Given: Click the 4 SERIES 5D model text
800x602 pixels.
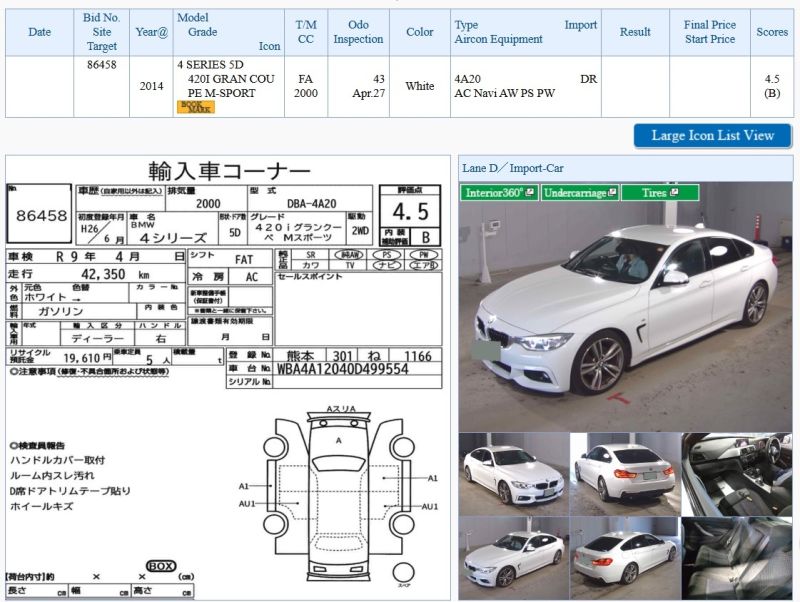Looking at the screenshot, I should tap(210, 65).
